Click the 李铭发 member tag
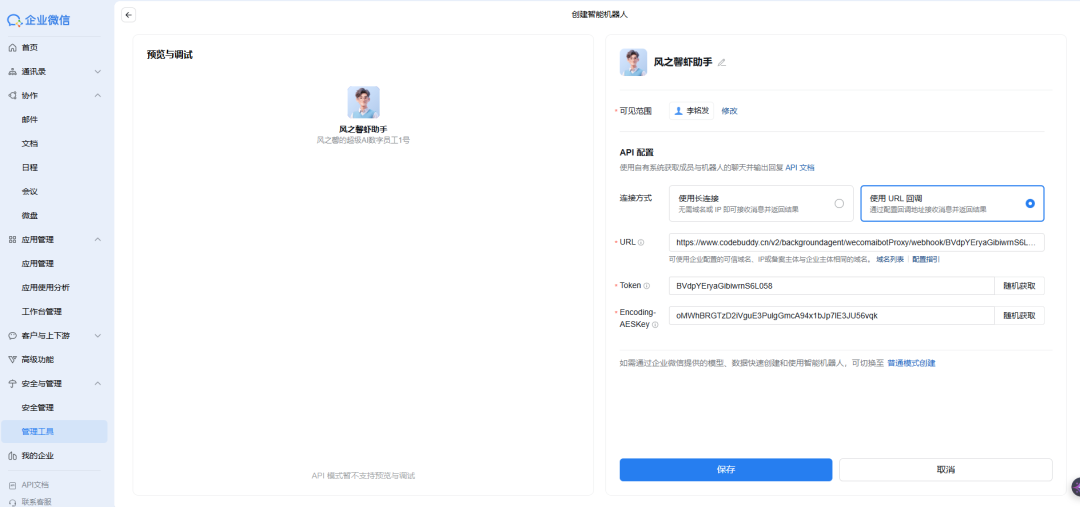The image size is (1080, 507). 692,111
